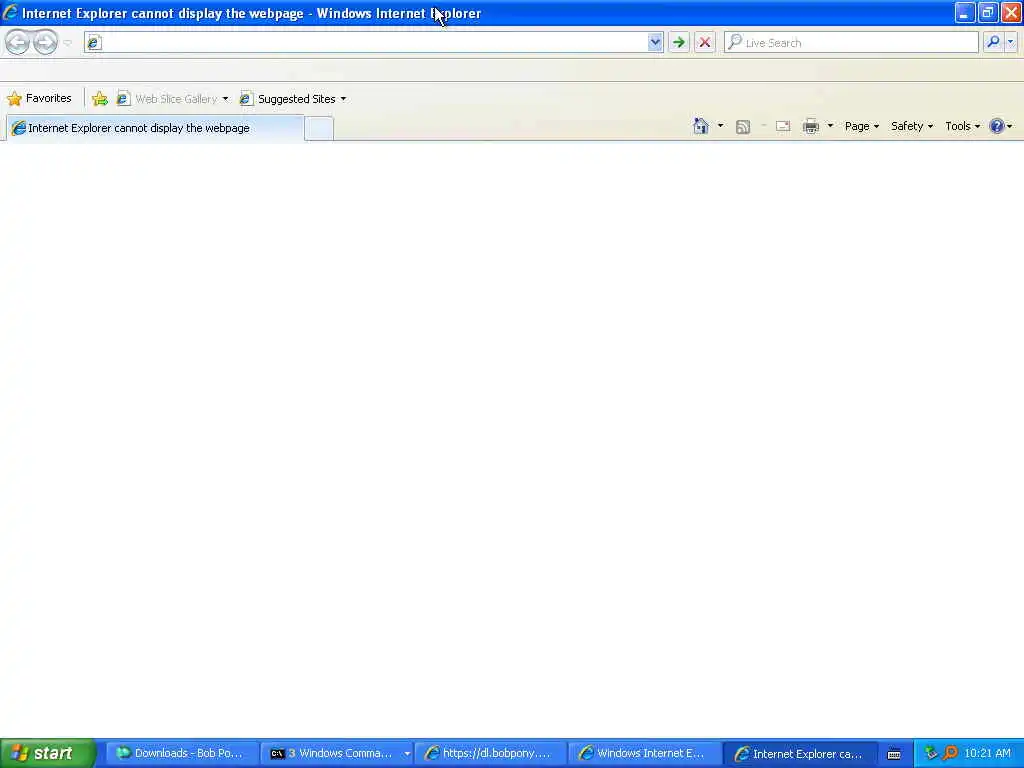Click the Print icon

[x=810, y=126]
